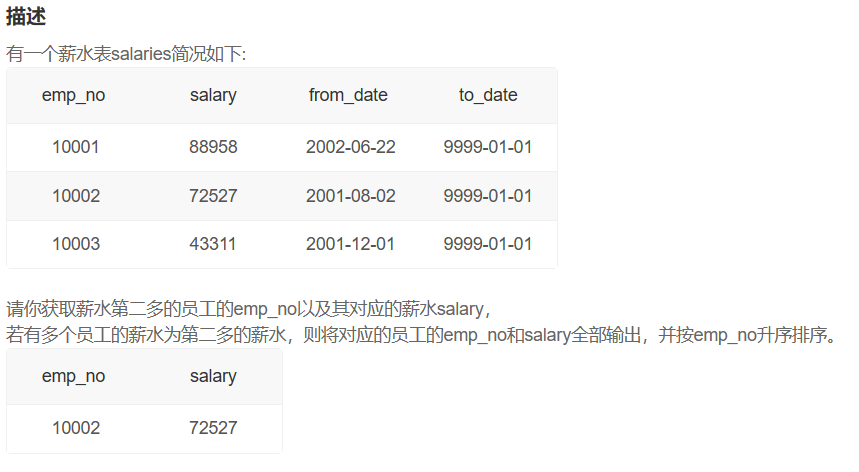Viewport: 859px width, 472px height.
Task: Select 72527 in the result table
Action: pyautogui.click(x=213, y=428)
